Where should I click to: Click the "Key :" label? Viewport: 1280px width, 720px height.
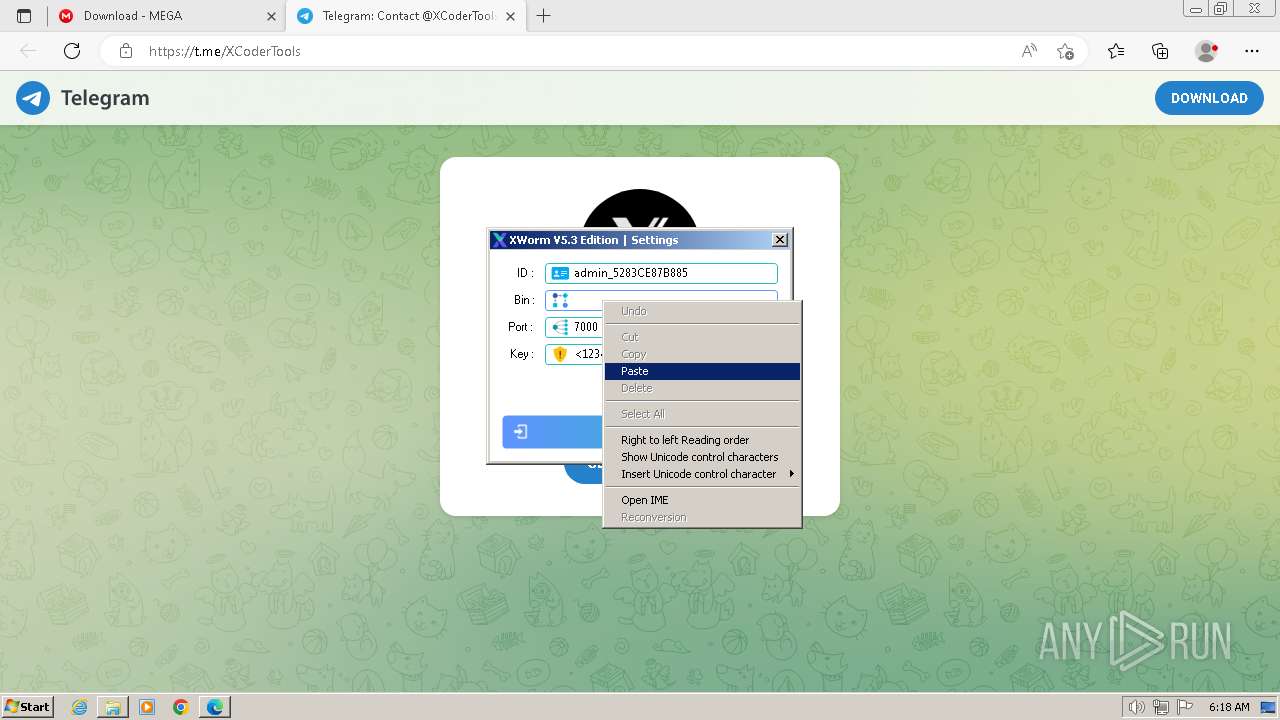coord(522,354)
